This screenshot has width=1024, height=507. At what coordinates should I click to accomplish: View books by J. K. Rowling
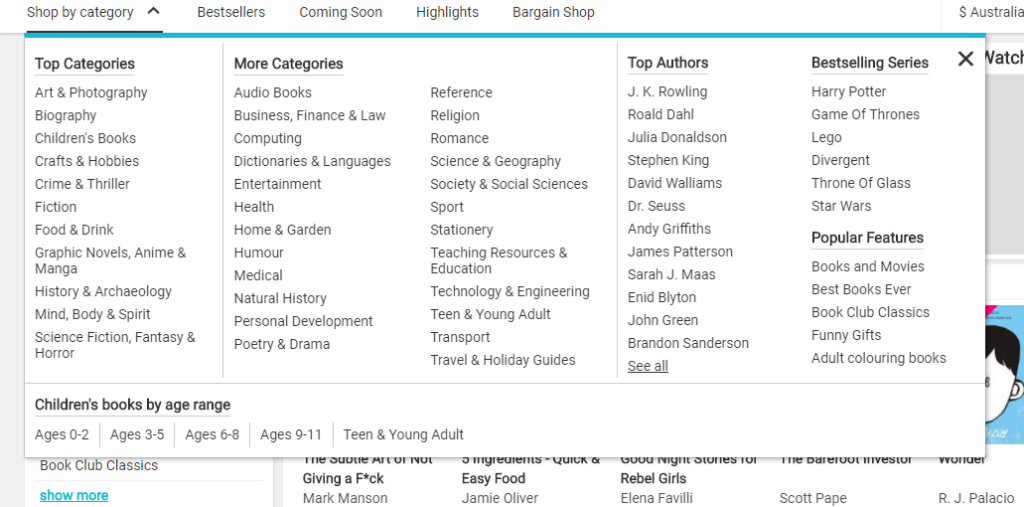click(667, 92)
